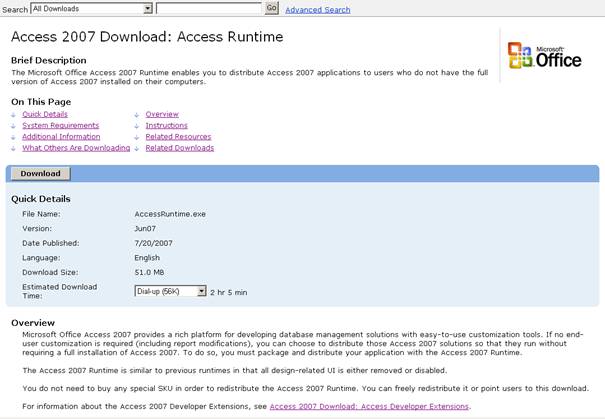Click the down arrow beside What Others Are Downloading

pos(14,149)
